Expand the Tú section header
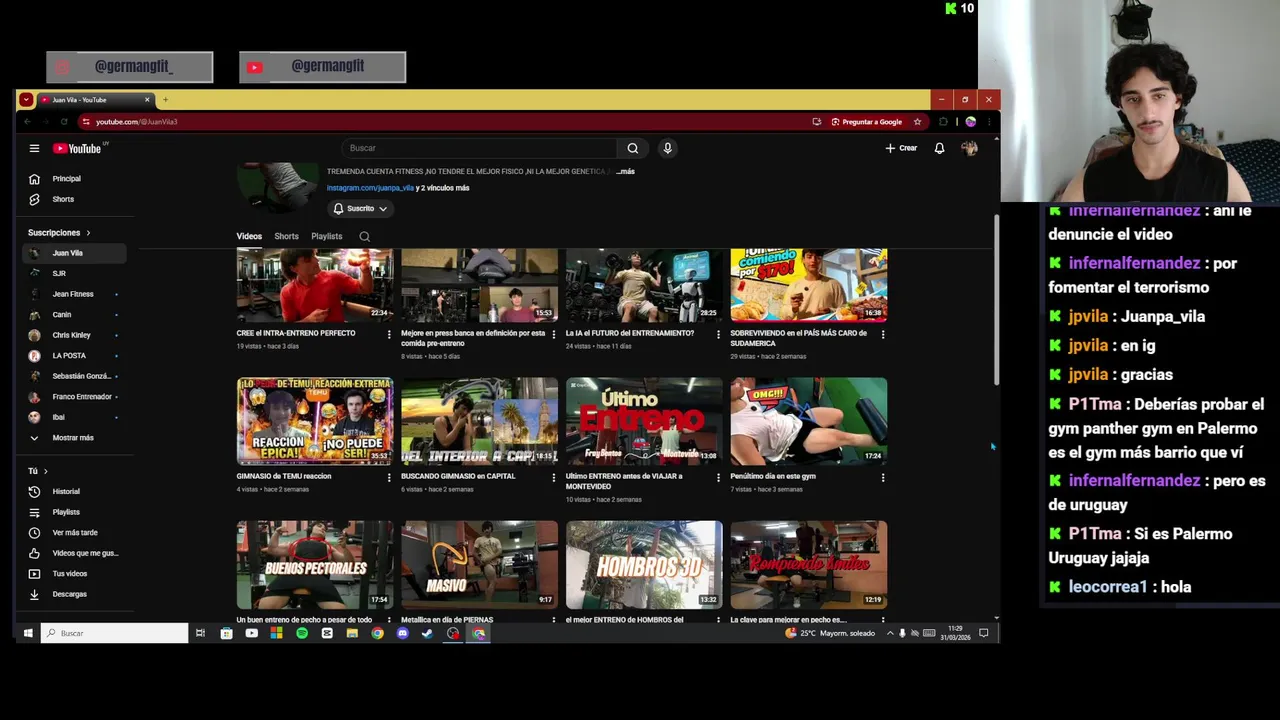Image resolution: width=1280 pixels, height=720 pixels. (38, 471)
